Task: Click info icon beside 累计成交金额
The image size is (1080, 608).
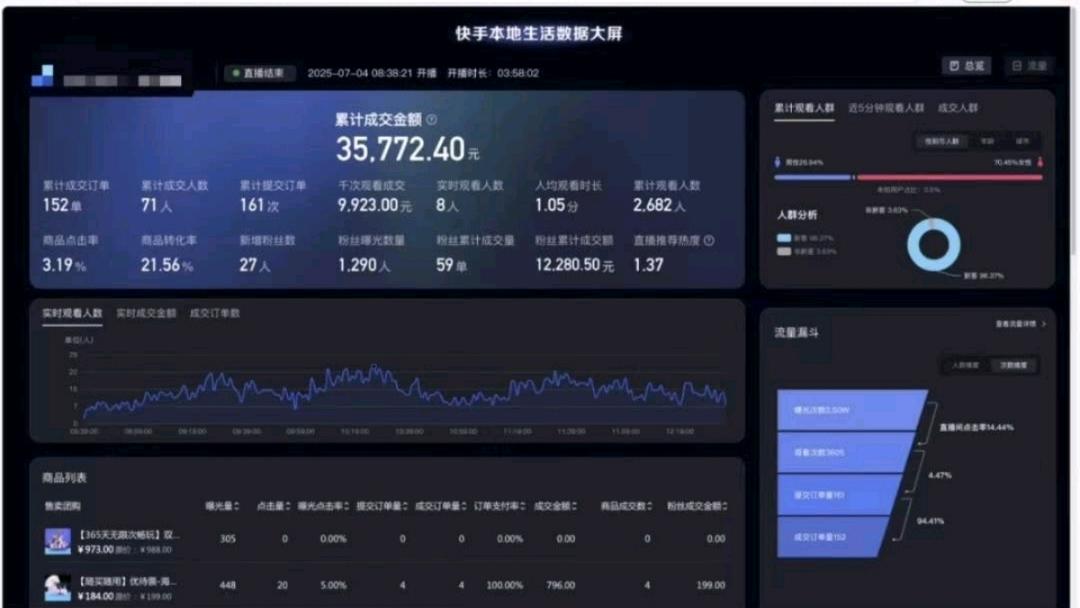Action: click(x=432, y=120)
